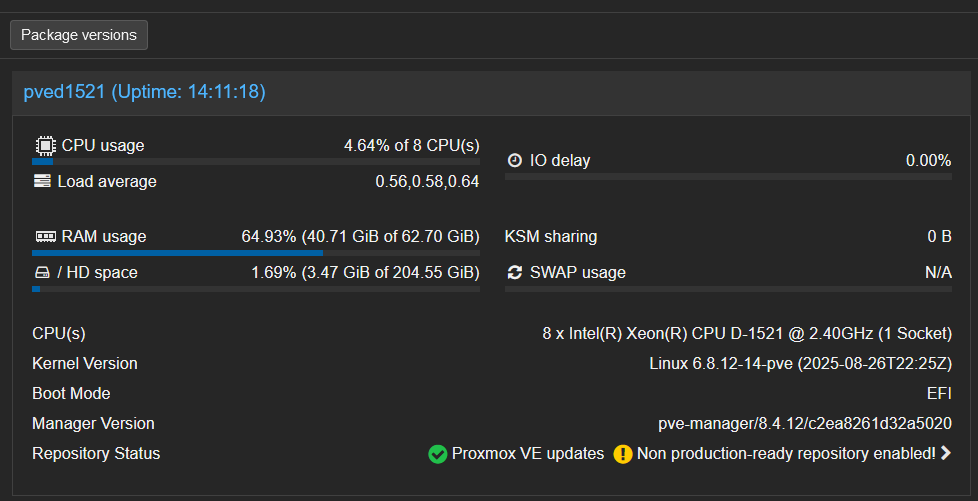
Task: Click the Proxmox VE updates status text
Action: tap(527, 453)
